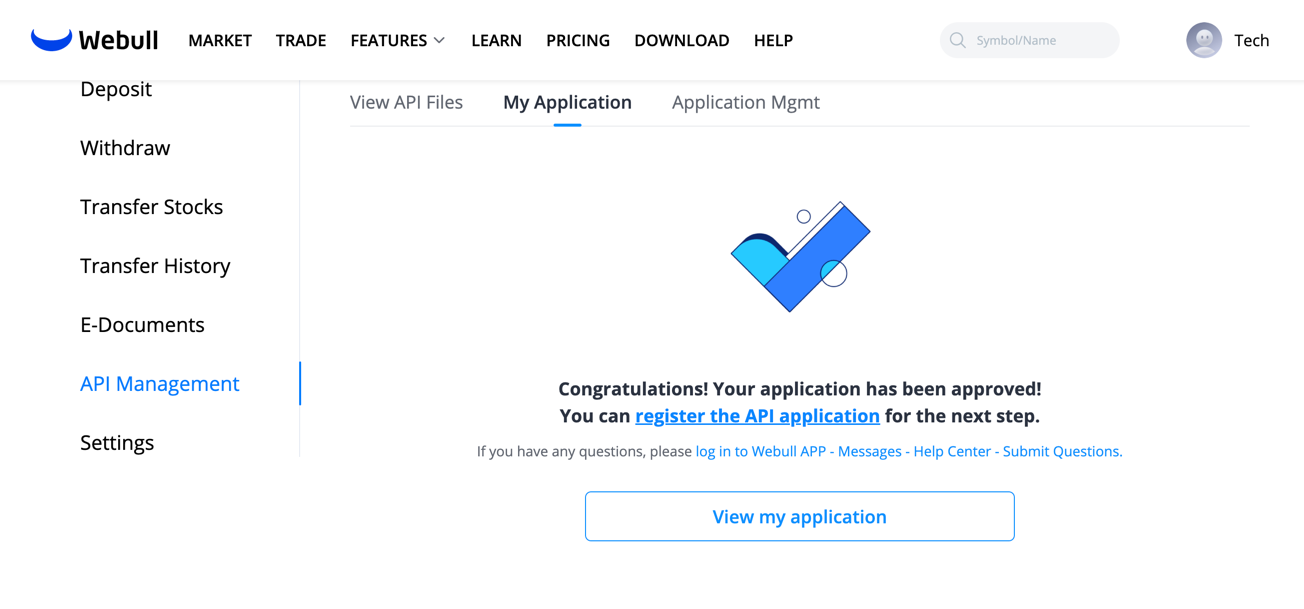The height and width of the screenshot is (609, 1304).
Task: Follow the register the API application link
Action: pyautogui.click(x=757, y=416)
